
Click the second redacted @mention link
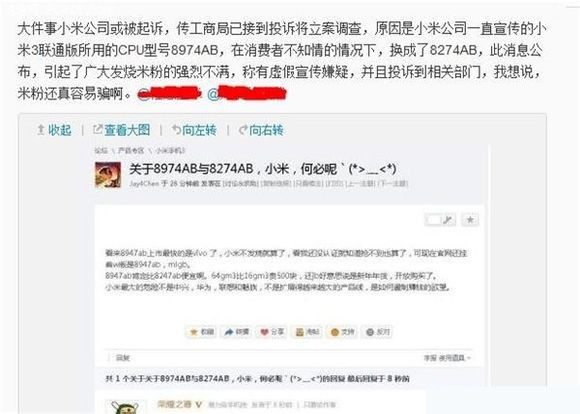[247, 93]
